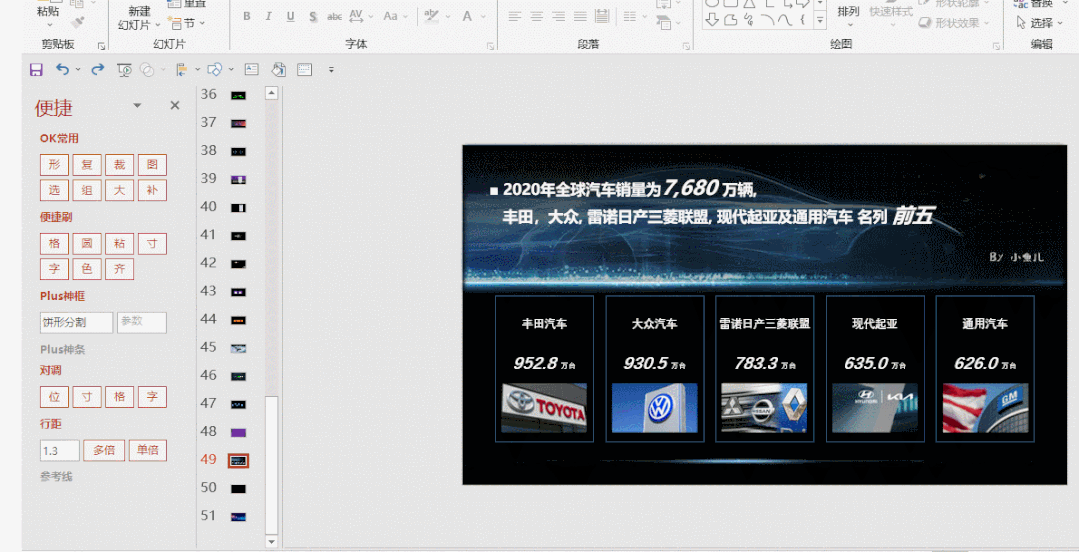
Task: Apply bold formatting
Action: tap(246, 16)
